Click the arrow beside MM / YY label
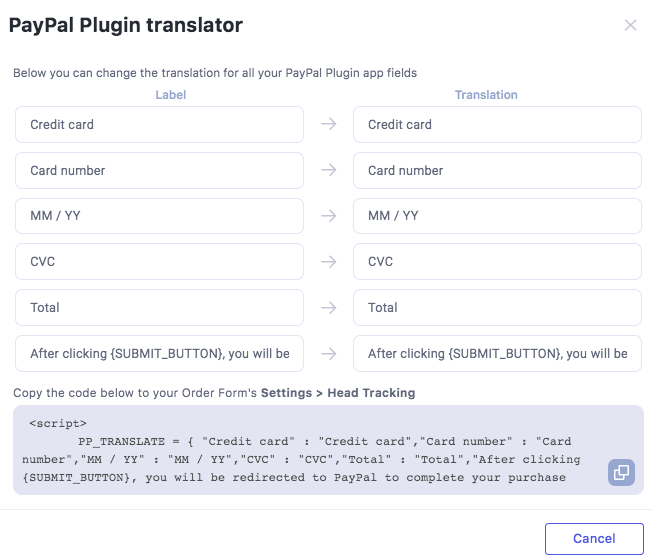The height and width of the screenshot is (560, 653). click(x=328, y=216)
